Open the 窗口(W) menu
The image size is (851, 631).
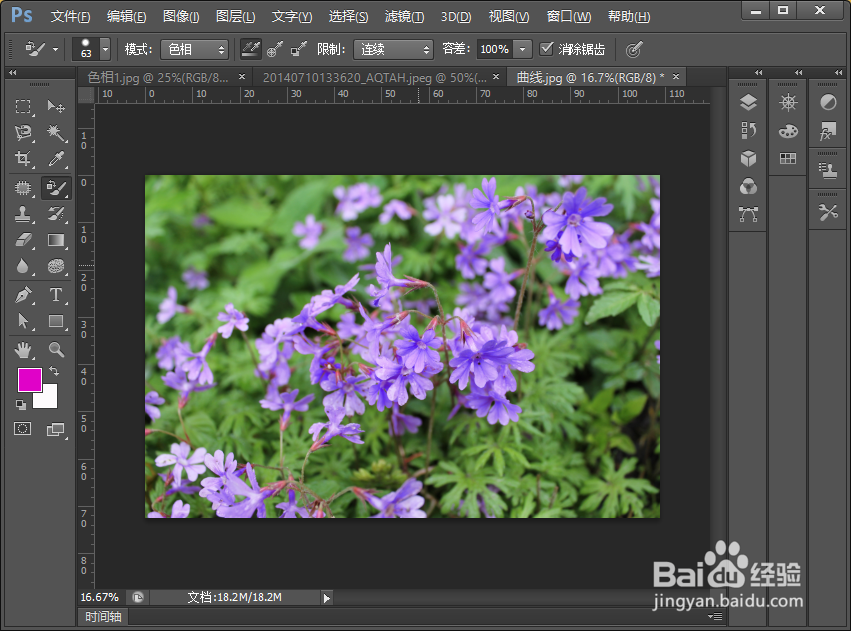568,17
